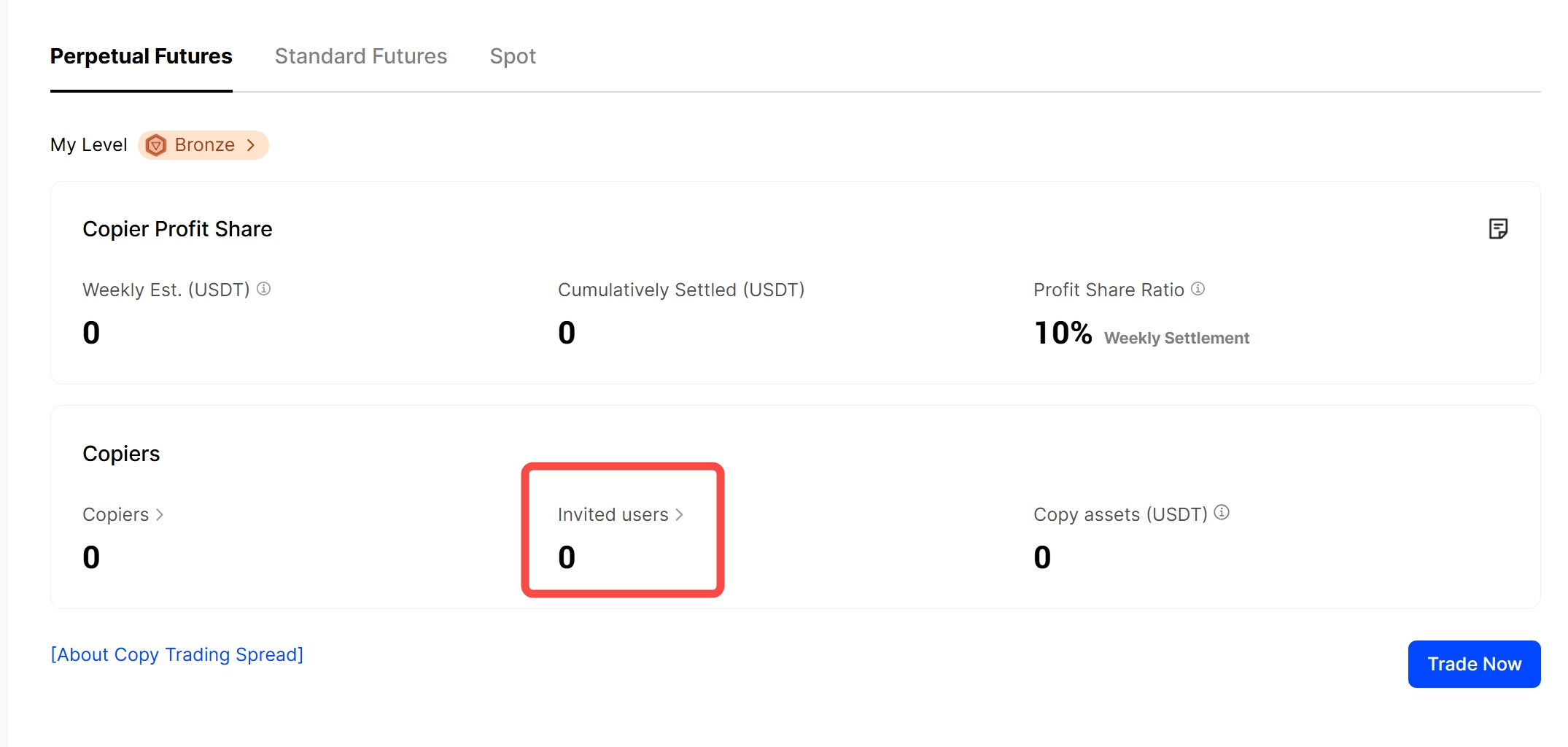Expand the Bronze level chevron arrow
The width and height of the screenshot is (1568, 747).
pos(251,145)
